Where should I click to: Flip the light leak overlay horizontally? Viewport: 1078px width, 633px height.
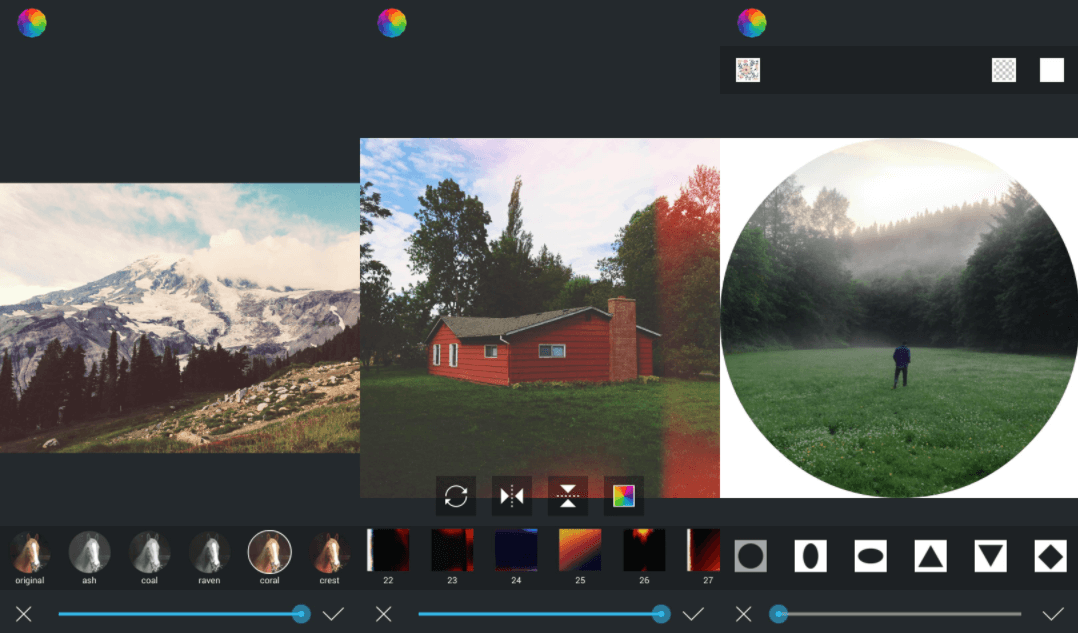tap(512, 496)
